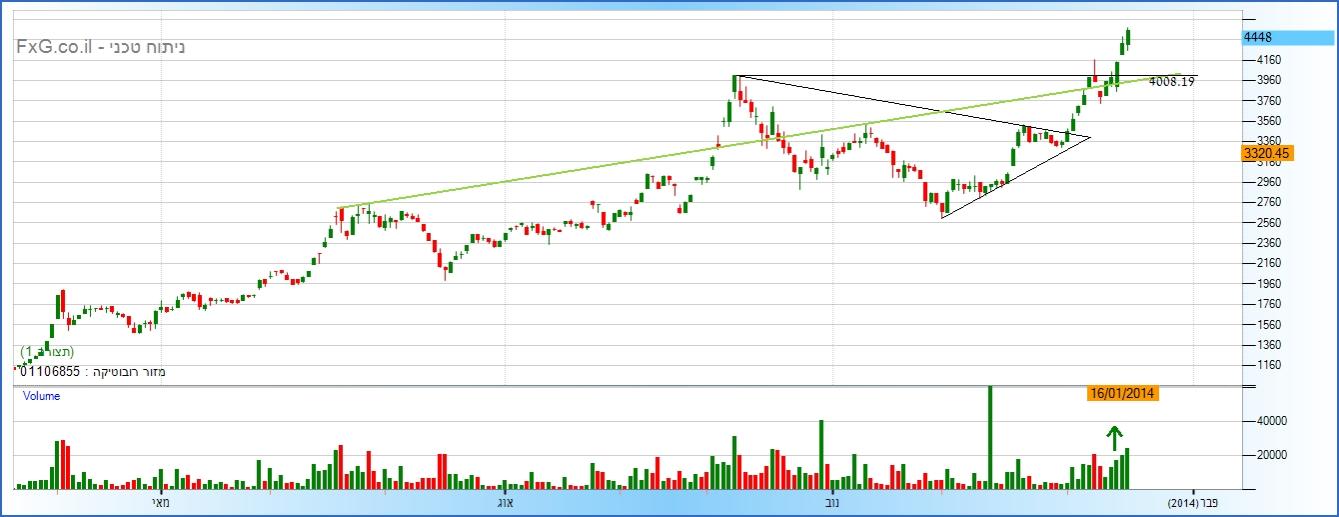The width and height of the screenshot is (1339, 517).
Task: Click the נוב month label on the time axis
Action: (x=831, y=502)
